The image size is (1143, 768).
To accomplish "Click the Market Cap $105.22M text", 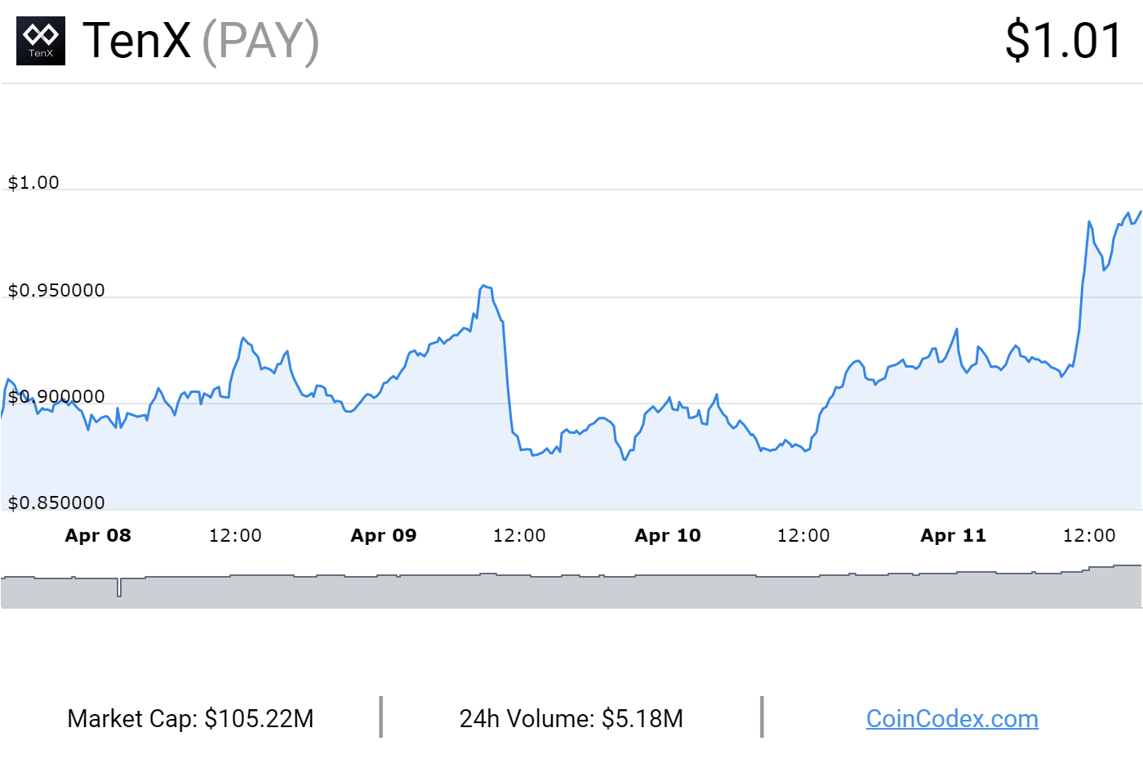I will 190,718.
